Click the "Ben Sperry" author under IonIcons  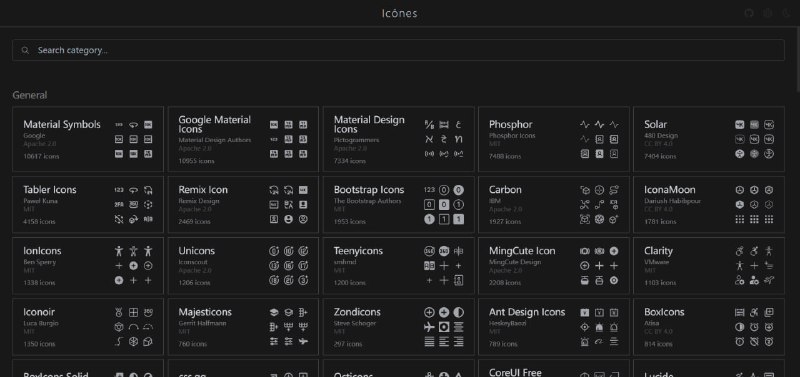point(39,262)
